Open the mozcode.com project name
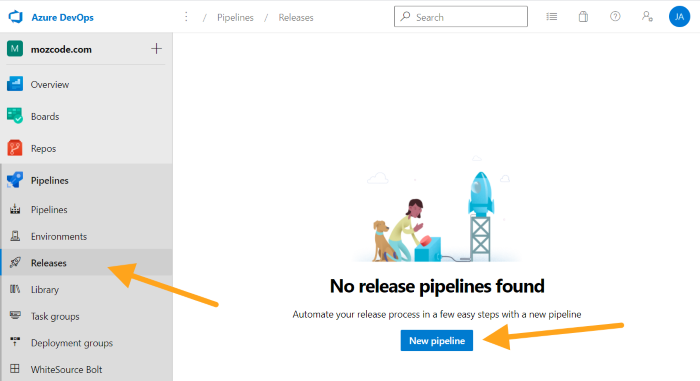Viewport: 700px width, 381px height. click(61, 49)
